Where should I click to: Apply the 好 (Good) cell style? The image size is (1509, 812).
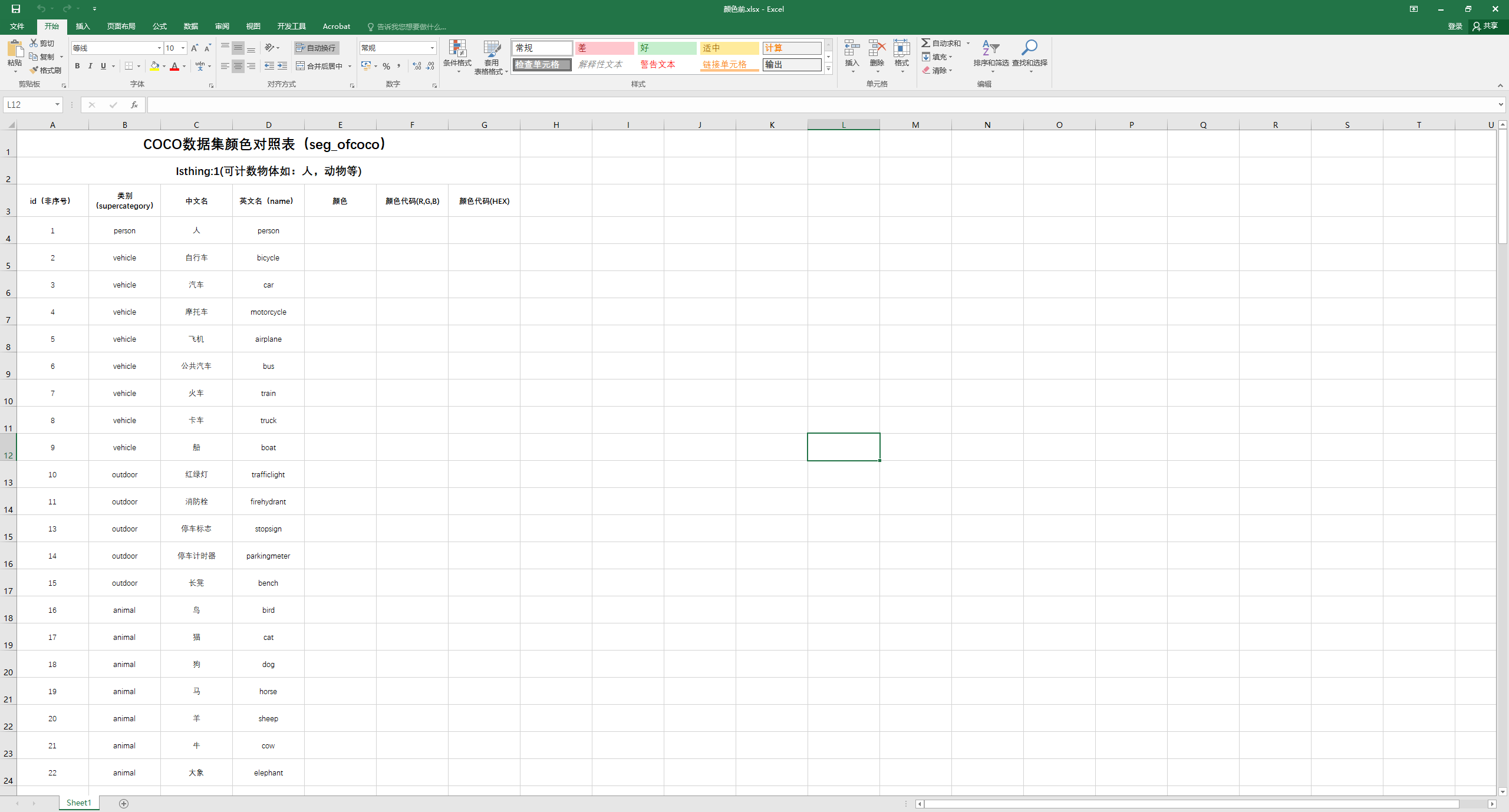tap(667, 48)
